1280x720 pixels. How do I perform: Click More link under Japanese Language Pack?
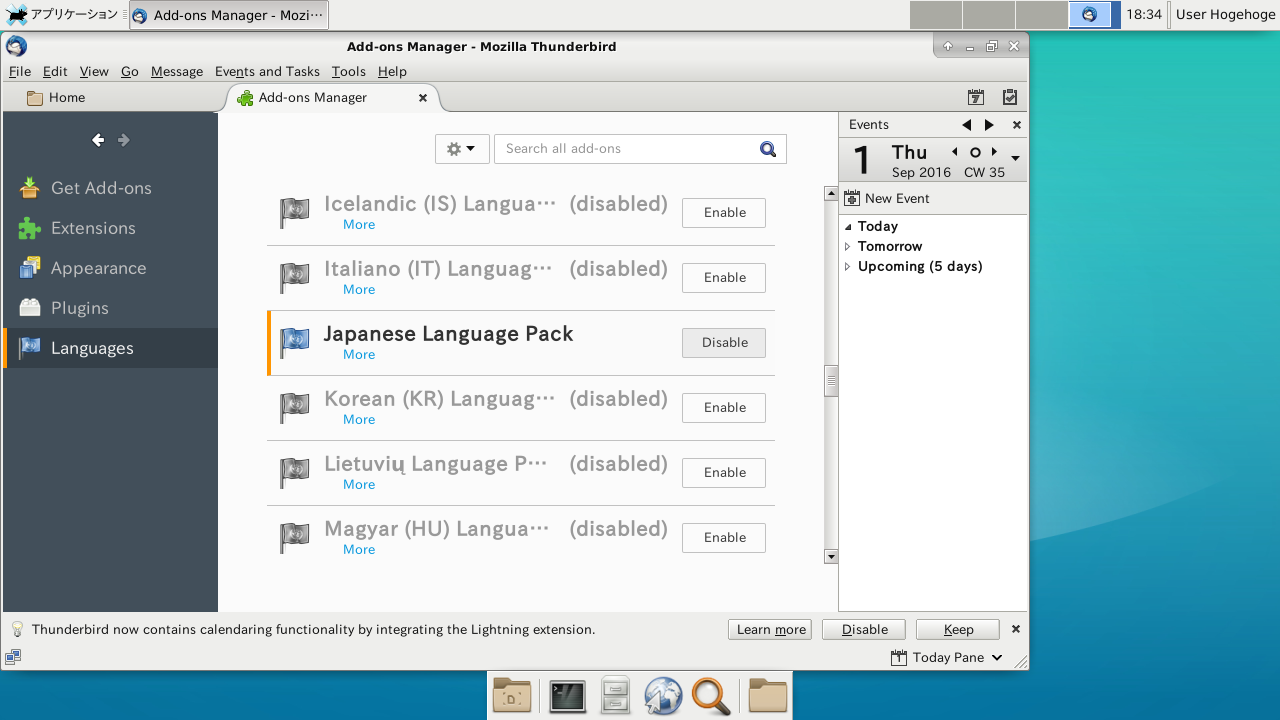[x=359, y=355]
